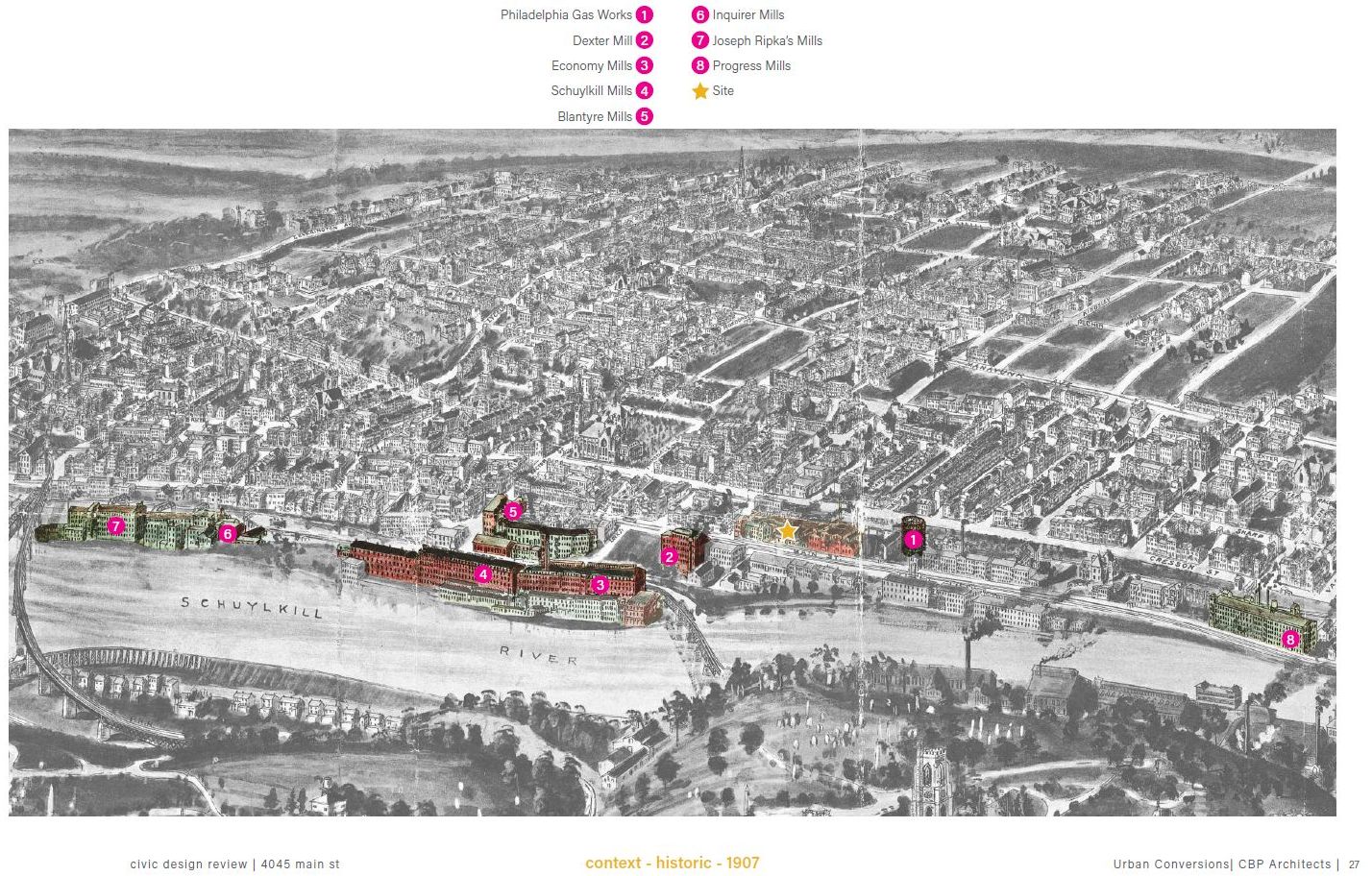The image size is (1372, 876).
Task: Click the "Dexter Mill" legend label
Action: click(602, 40)
